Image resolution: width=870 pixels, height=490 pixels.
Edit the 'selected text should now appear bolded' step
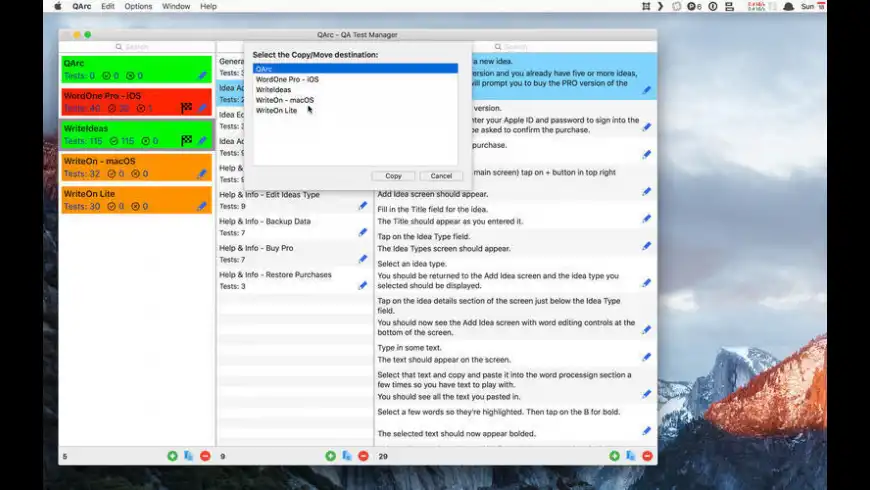point(647,431)
